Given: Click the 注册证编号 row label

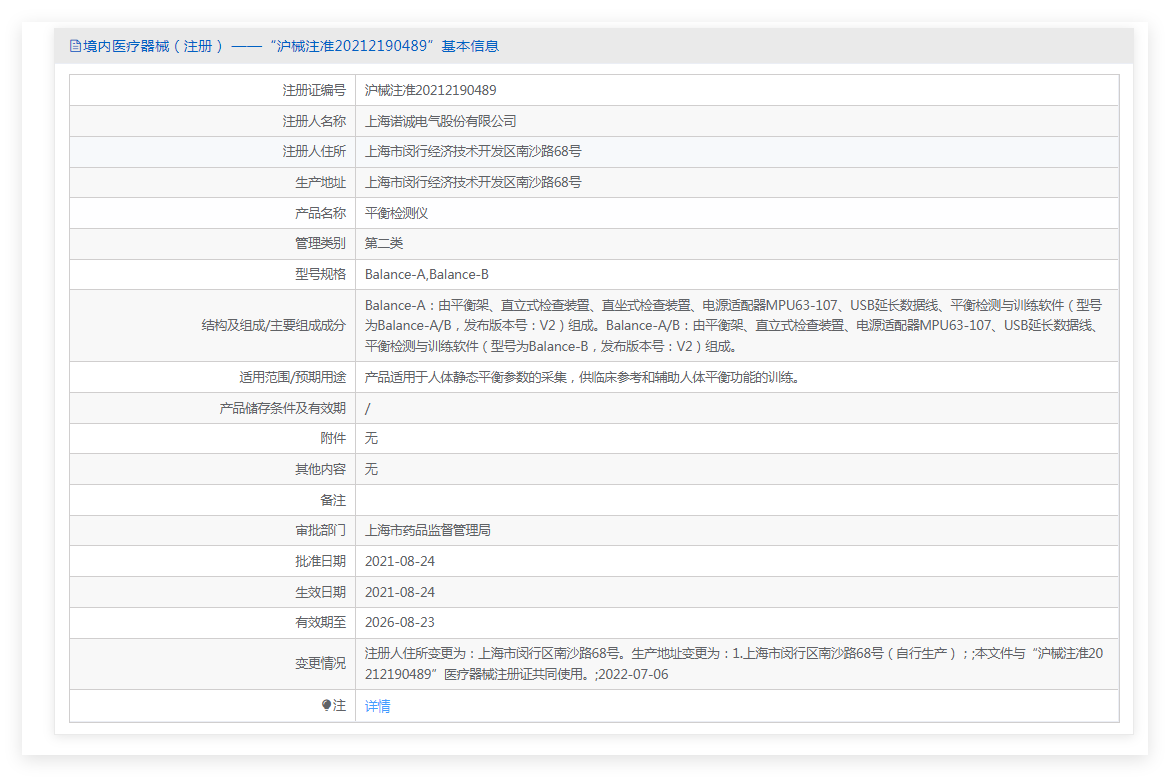Looking at the screenshot, I should pyautogui.click(x=314, y=90).
